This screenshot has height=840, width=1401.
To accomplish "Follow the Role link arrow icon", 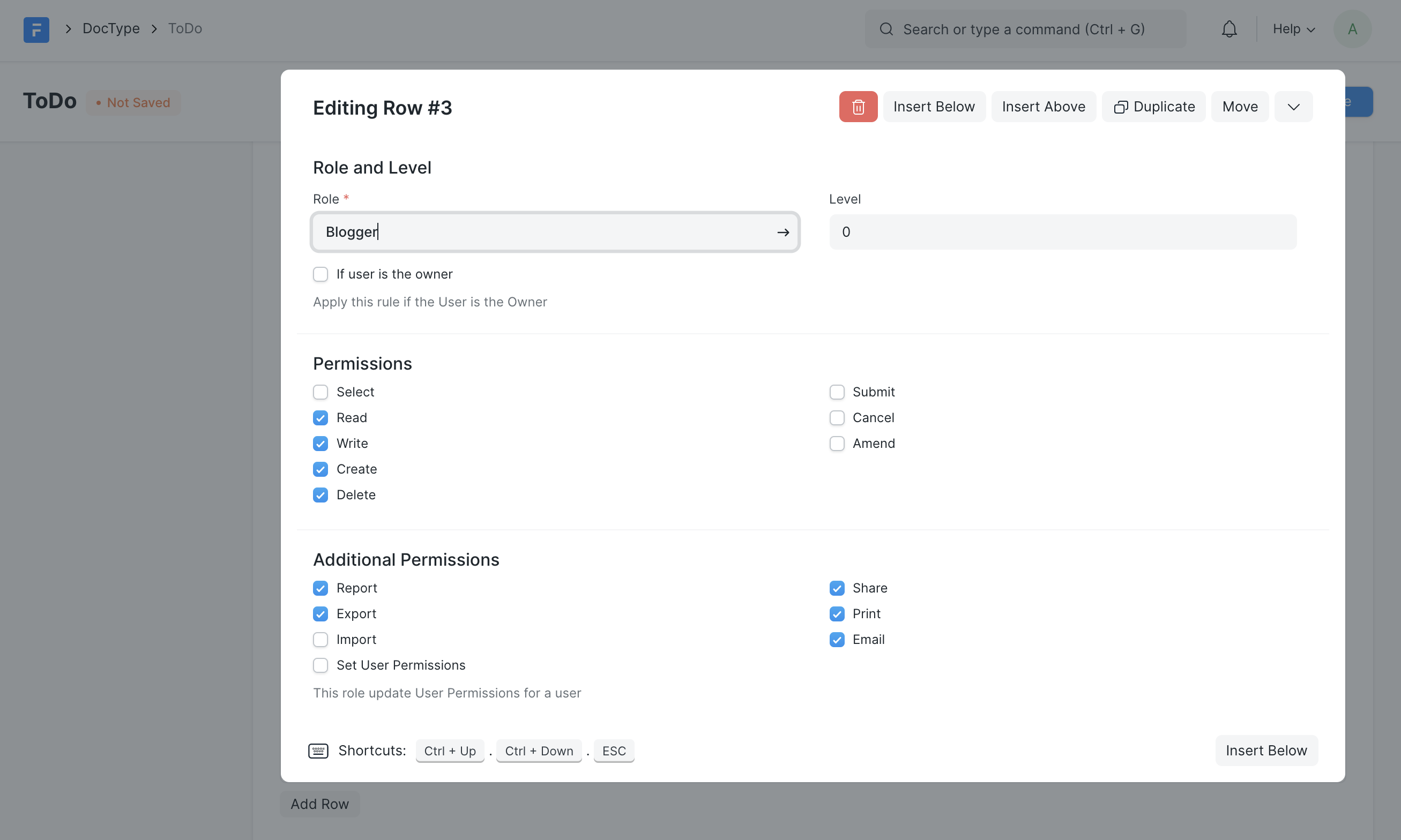I will [783, 232].
